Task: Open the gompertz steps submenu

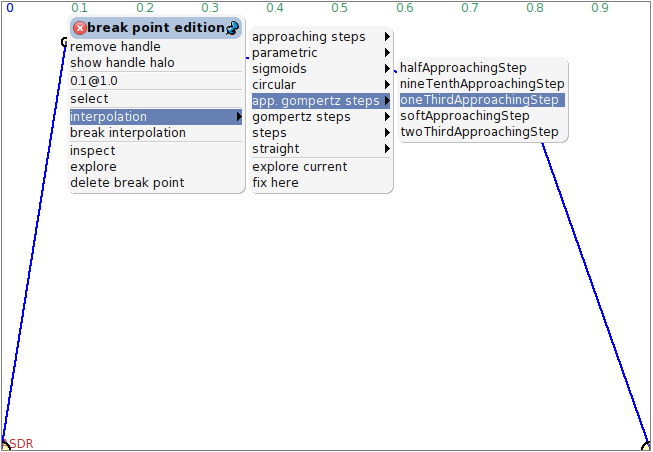Action: [x=321, y=117]
